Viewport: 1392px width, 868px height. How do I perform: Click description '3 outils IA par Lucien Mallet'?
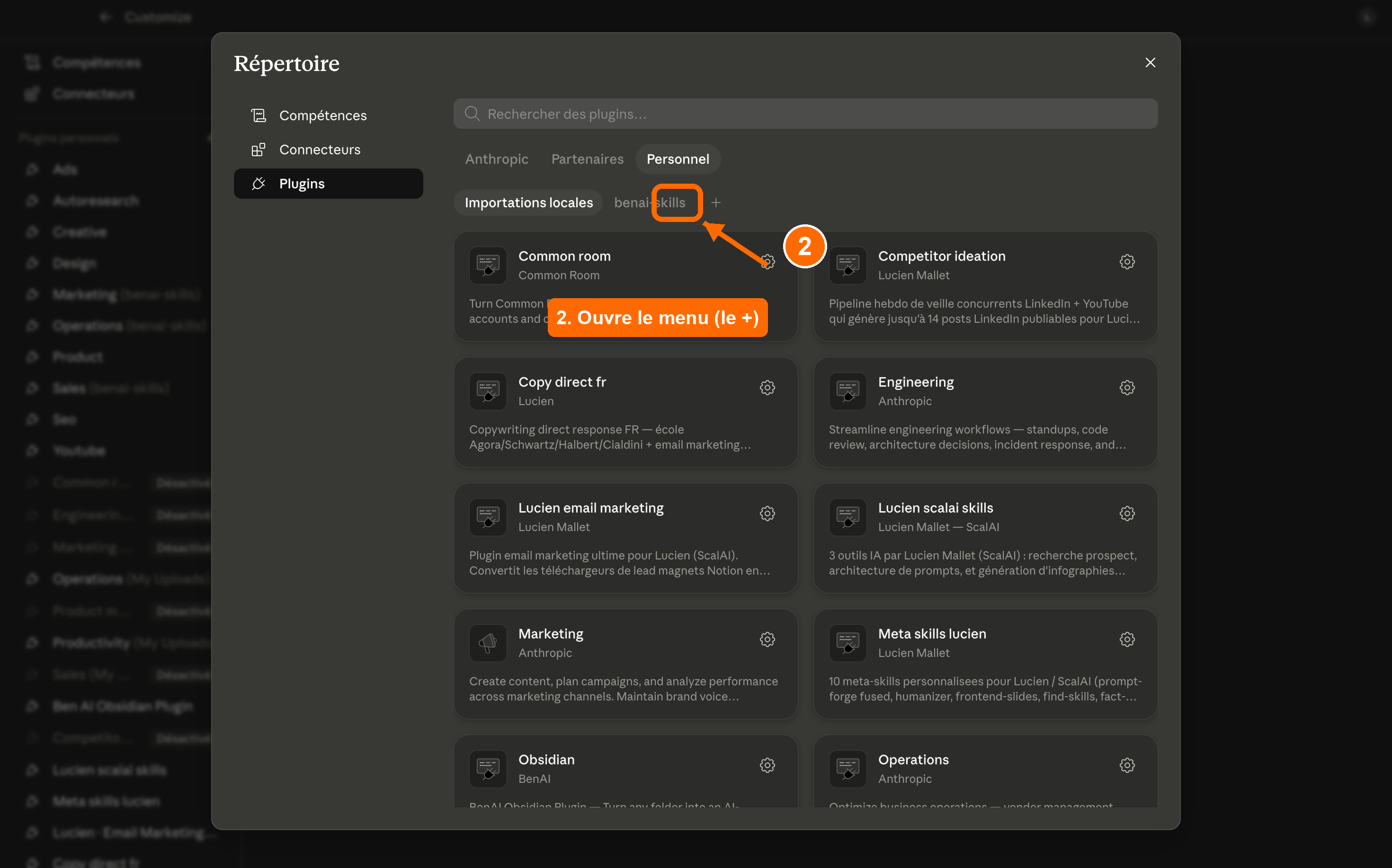[x=982, y=563]
